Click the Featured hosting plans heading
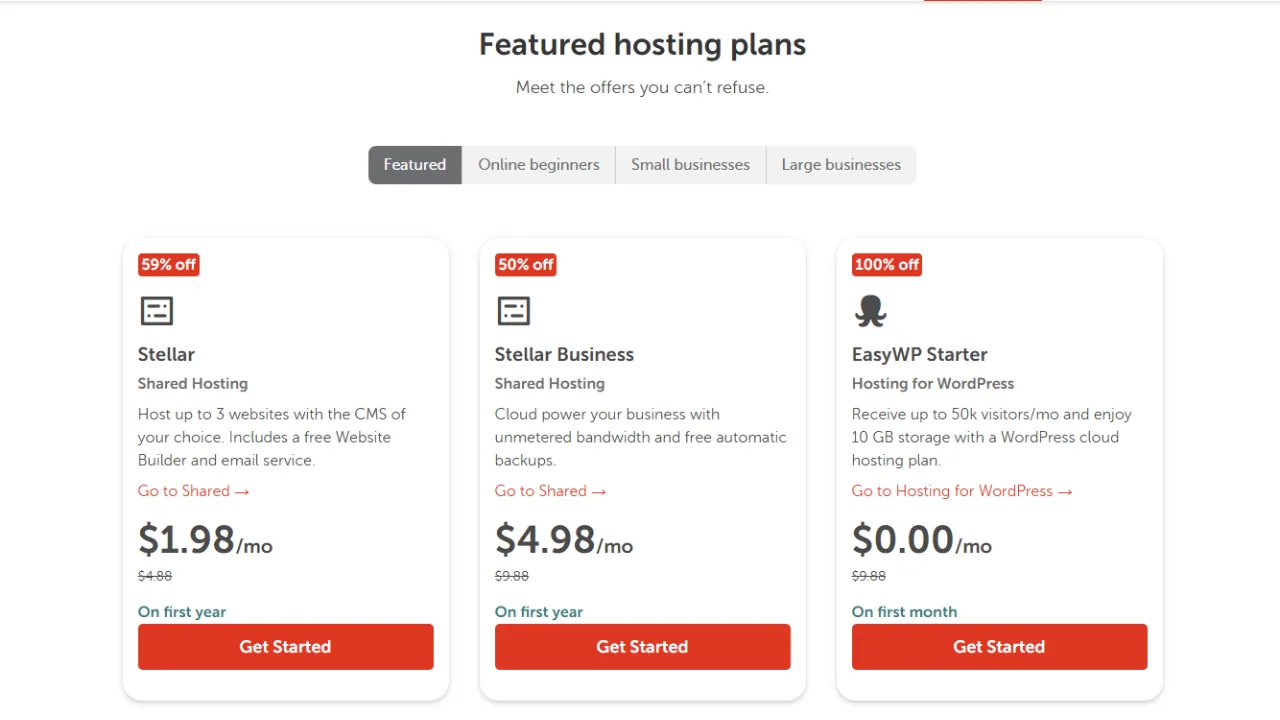Image resolution: width=1280 pixels, height=720 pixels. (642, 44)
